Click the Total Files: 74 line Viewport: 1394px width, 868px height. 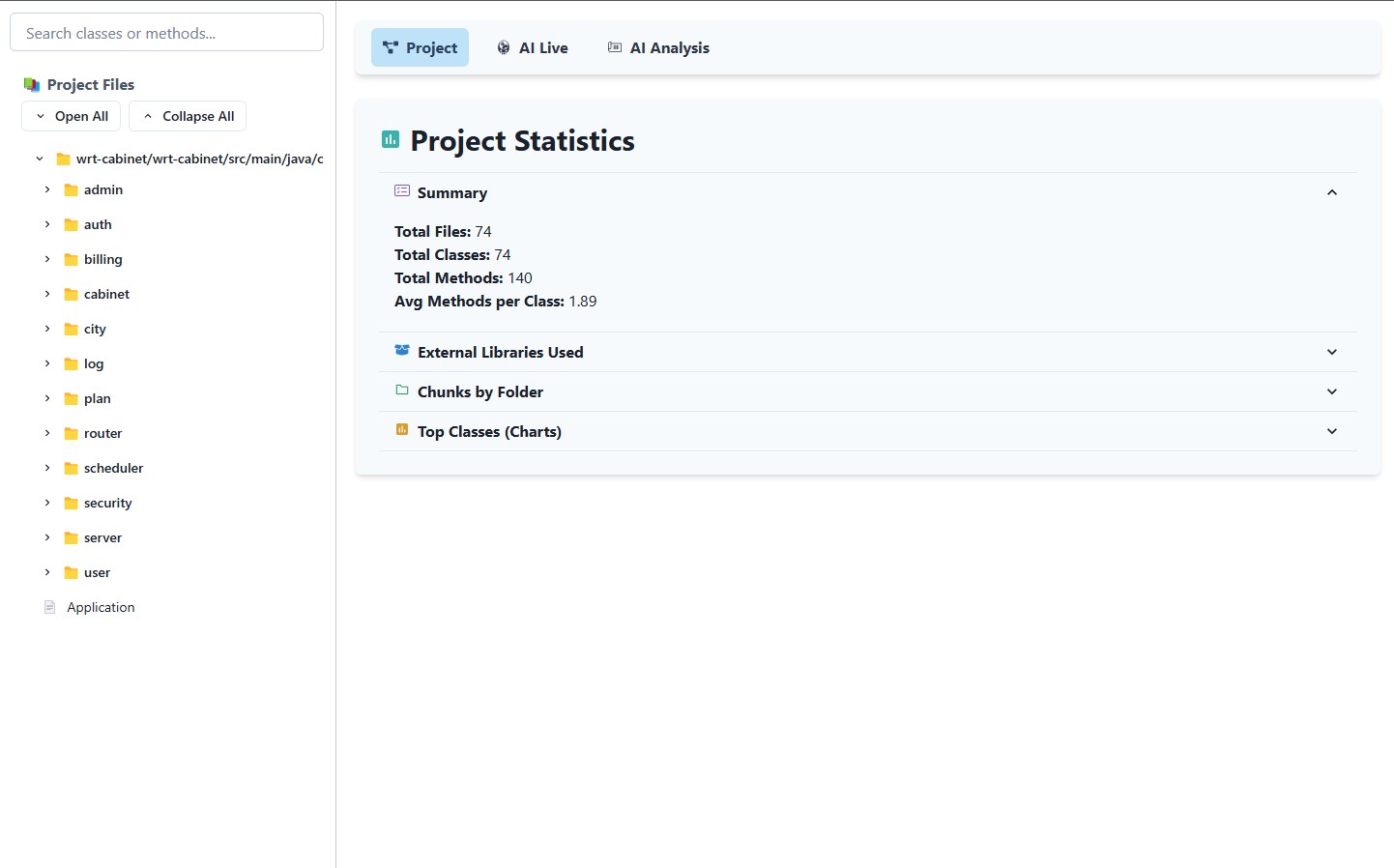pyautogui.click(x=443, y=231)
